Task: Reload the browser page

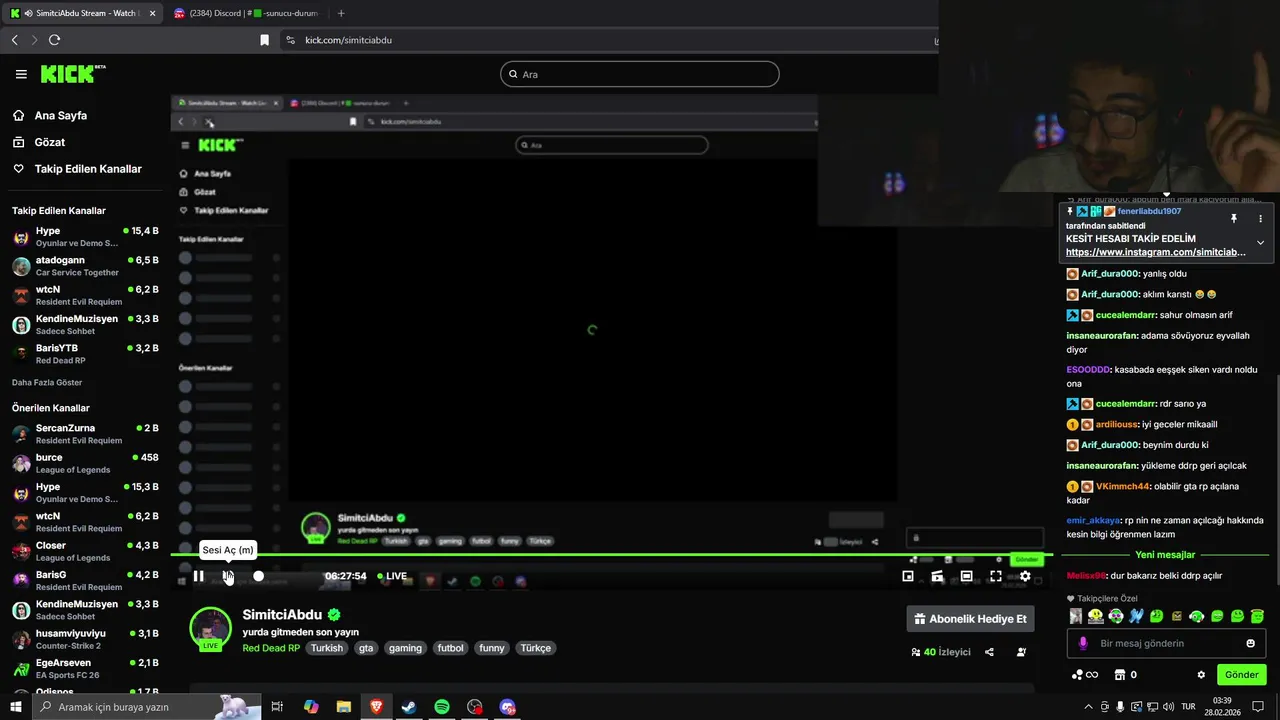Action: pyautogui.click(x=54, y=40)
